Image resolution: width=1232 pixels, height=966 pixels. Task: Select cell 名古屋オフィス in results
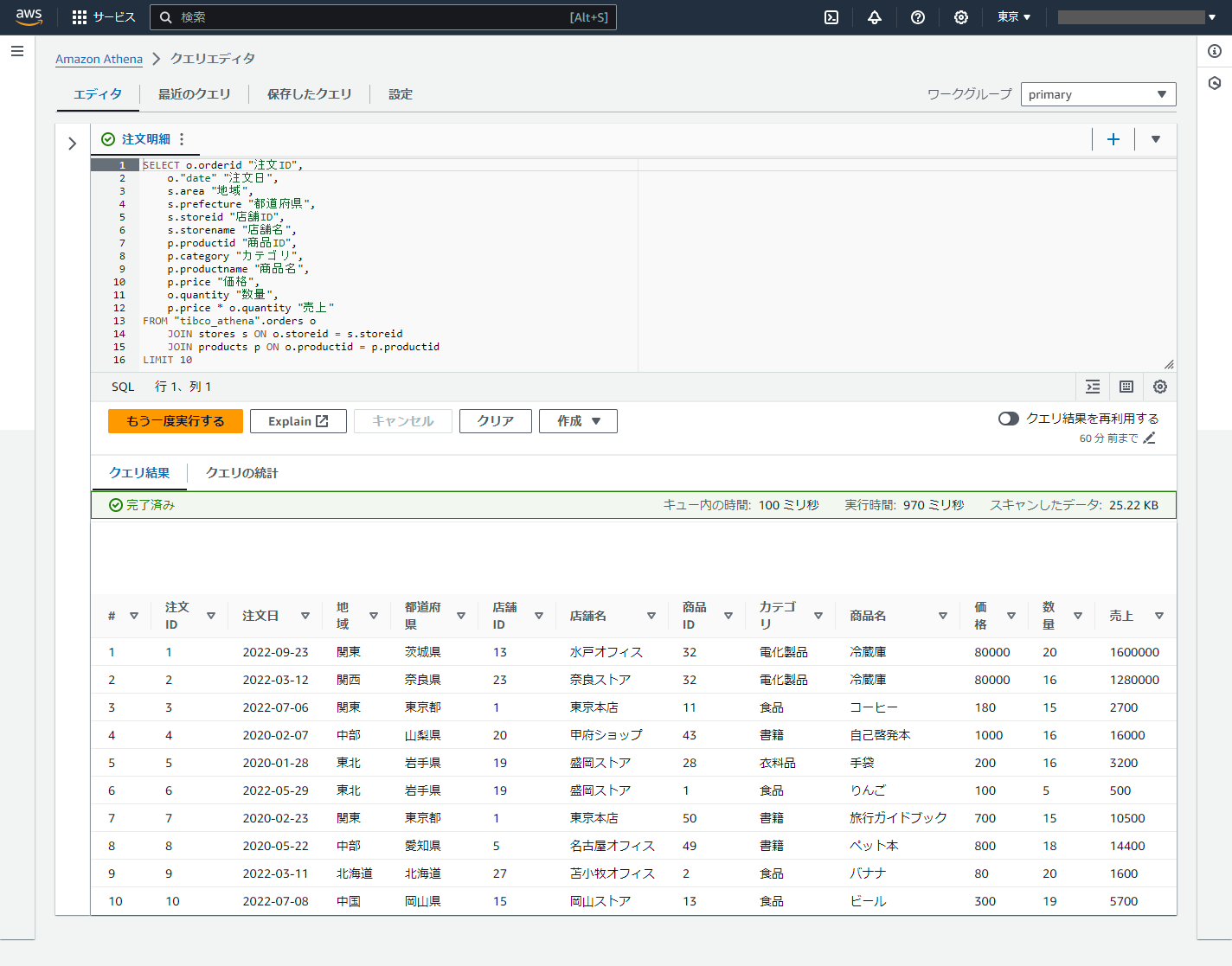pos(612,846)
